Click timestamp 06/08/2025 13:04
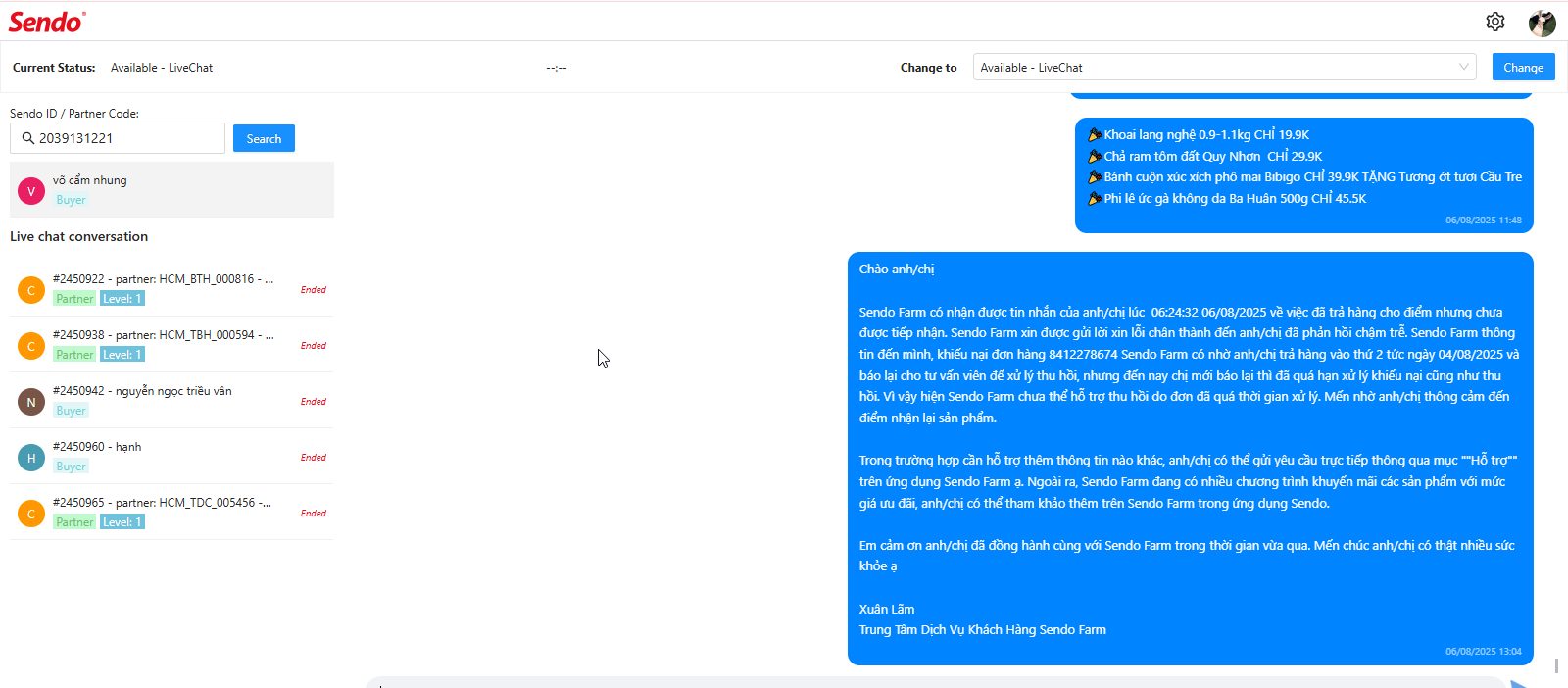 (x=1483, y=652)
